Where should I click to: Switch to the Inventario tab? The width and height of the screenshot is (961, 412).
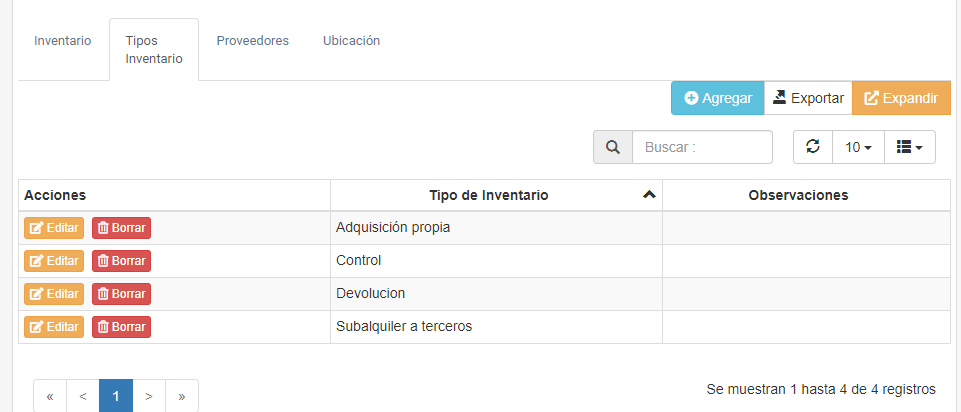pyautogui.click(x=63, y=41)
